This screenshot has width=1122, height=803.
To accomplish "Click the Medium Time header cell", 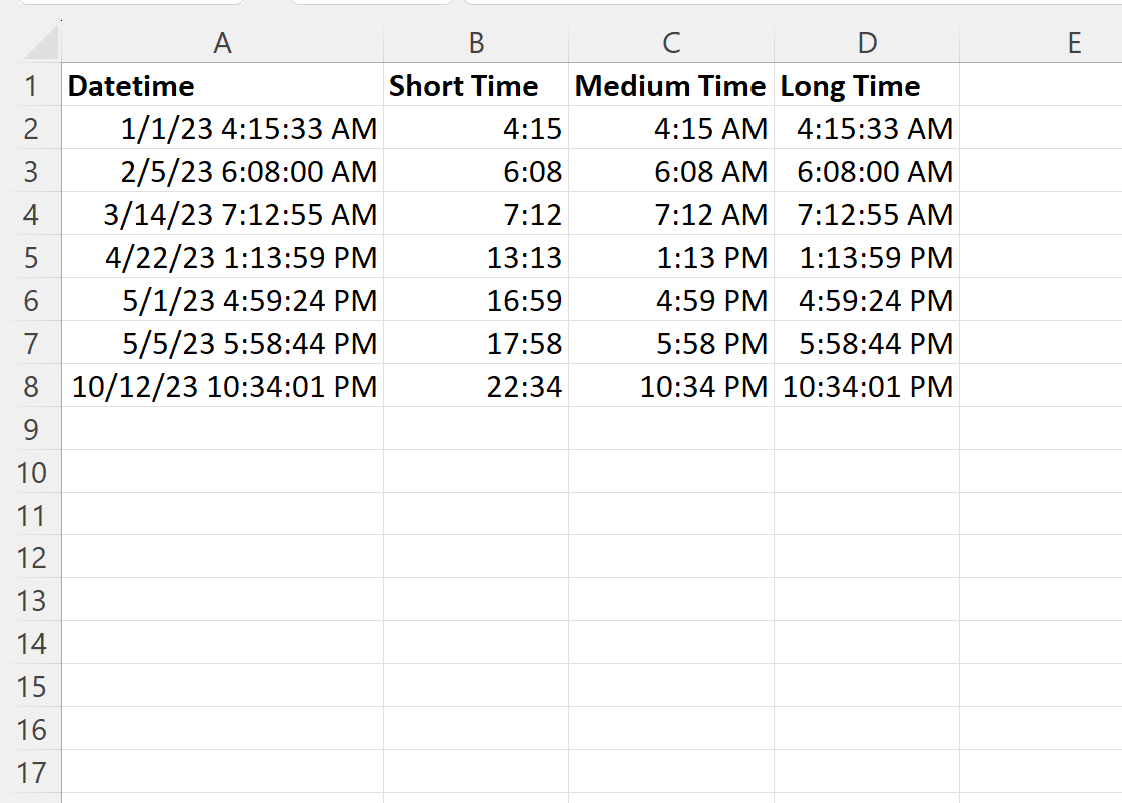I will pos(671,86).
